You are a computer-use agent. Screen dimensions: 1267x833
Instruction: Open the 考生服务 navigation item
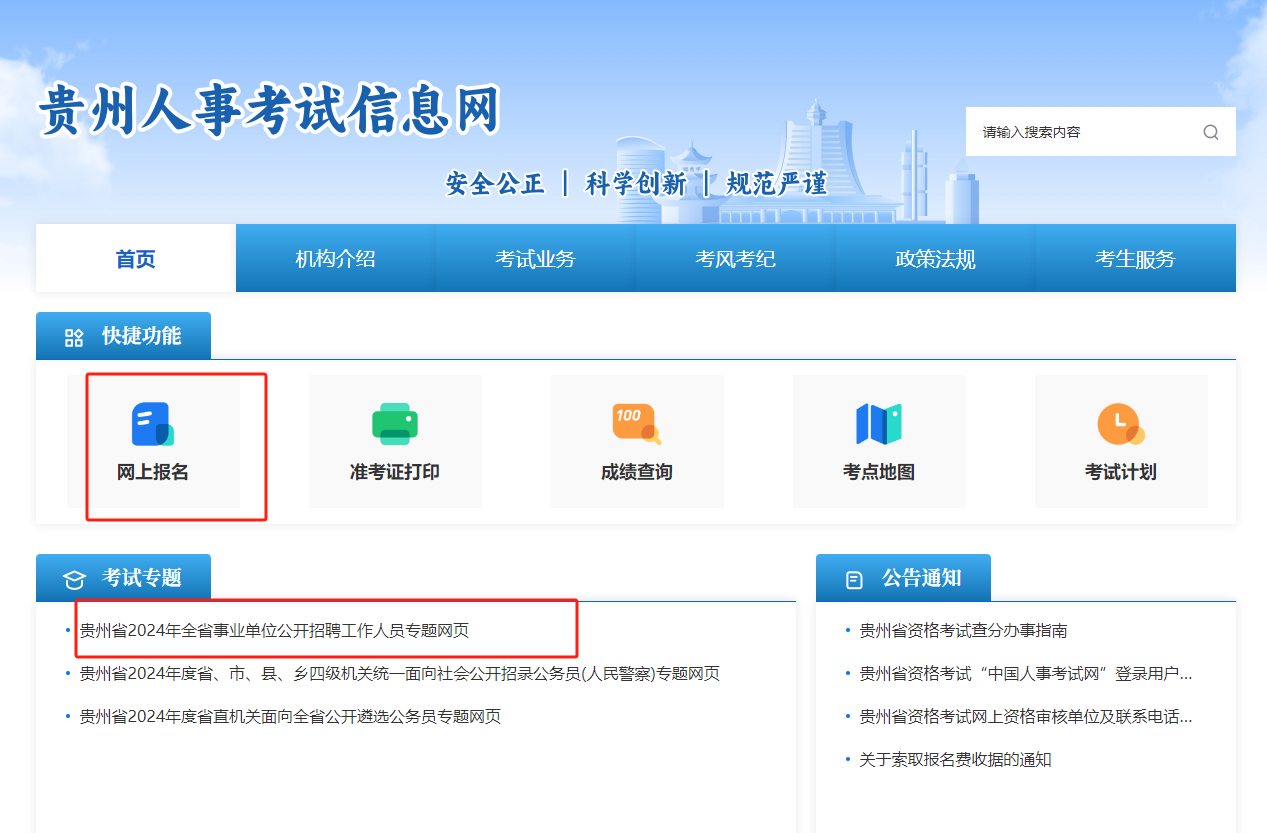pyautogui.click(x=1135, y=259)
